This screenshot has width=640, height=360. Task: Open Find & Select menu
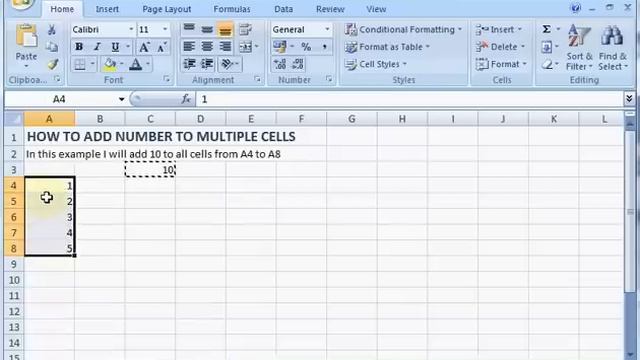(x=613, y=47)
